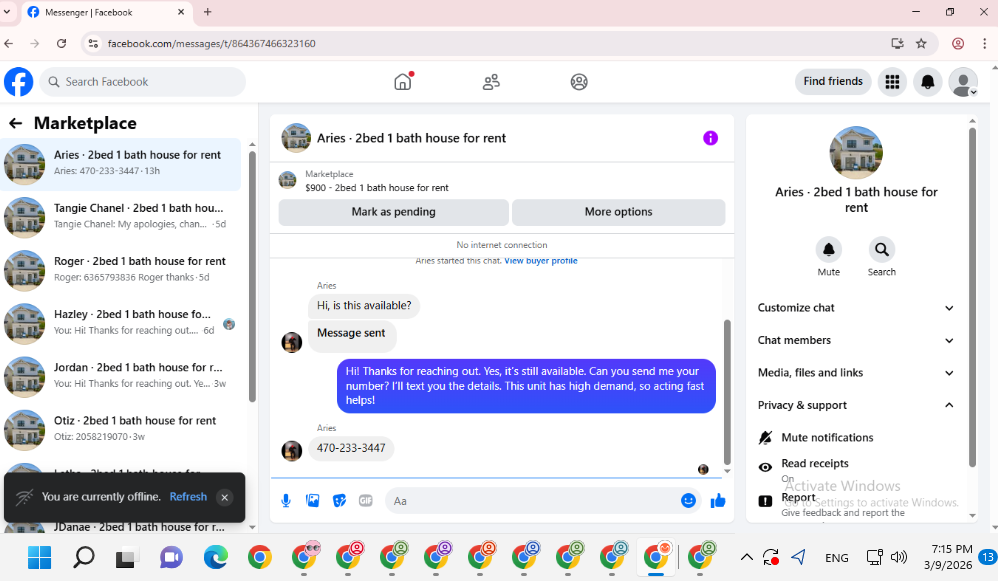Click the chat details panel scrollbar

point(973,297)
